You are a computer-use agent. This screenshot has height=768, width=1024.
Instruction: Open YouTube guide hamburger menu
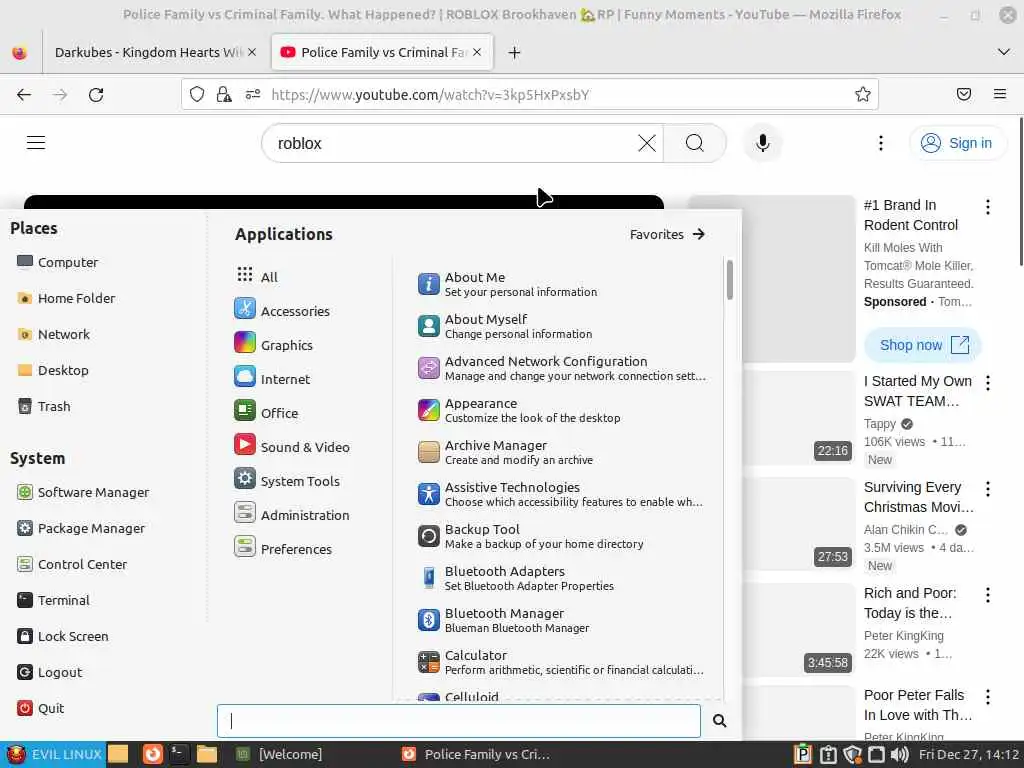[36, 142]
